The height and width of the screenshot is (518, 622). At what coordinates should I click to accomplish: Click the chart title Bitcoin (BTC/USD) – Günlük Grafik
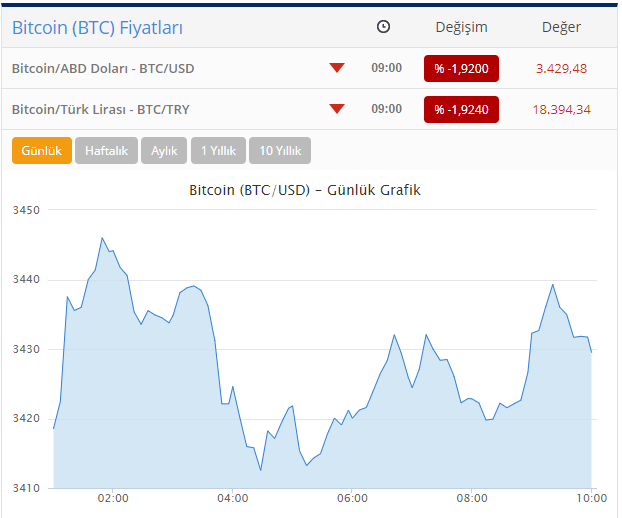[x=305, y=190]
